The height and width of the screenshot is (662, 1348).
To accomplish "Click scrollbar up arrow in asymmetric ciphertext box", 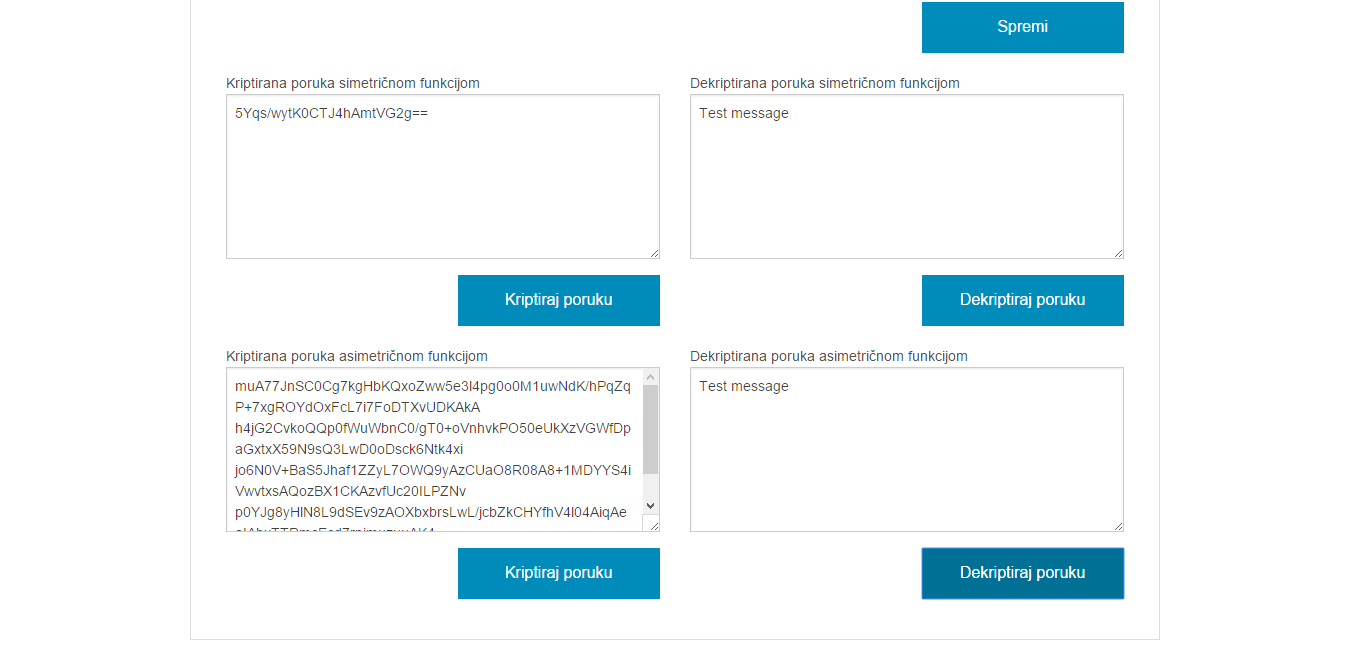I will point(650,377).
